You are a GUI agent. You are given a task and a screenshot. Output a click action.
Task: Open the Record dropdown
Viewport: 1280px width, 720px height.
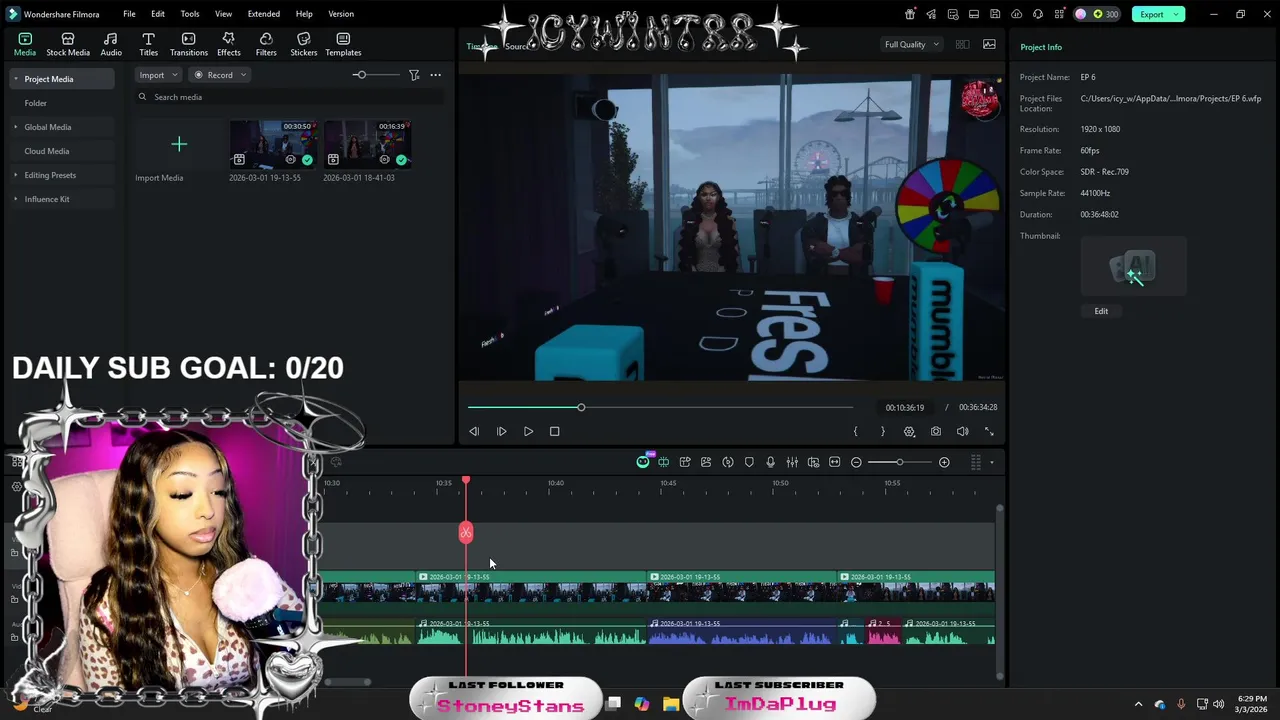(220, 75)
